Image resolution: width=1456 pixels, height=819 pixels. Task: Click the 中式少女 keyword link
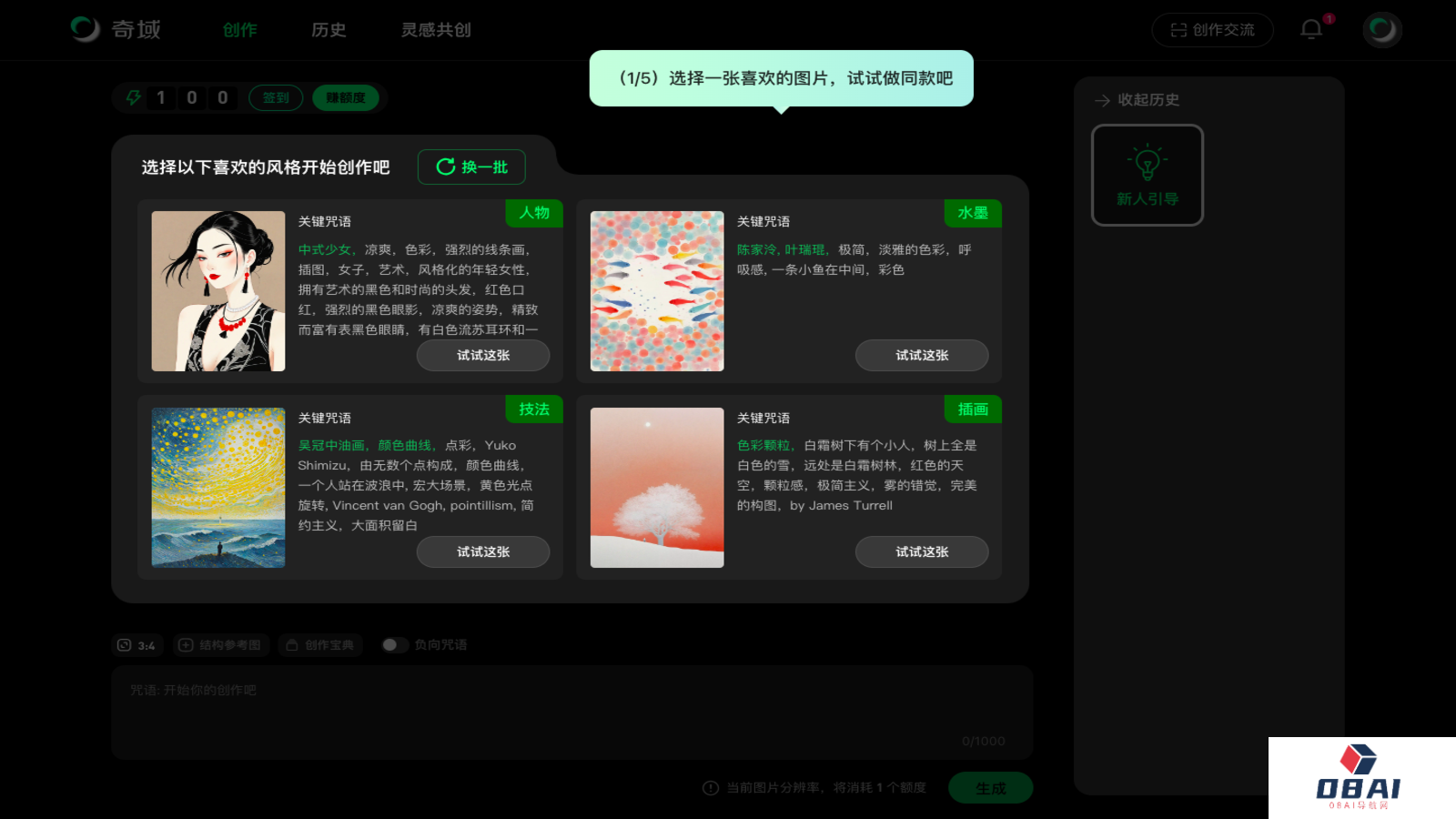pos(325,249)
